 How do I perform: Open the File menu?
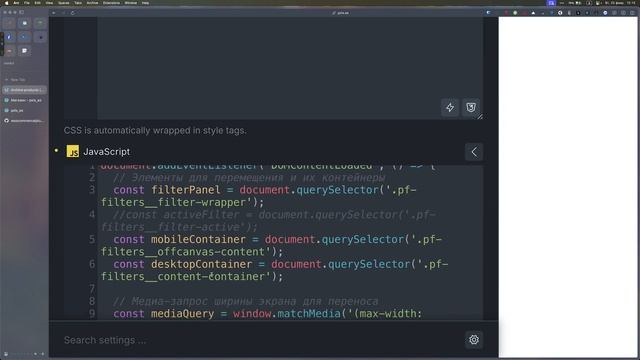27,3
